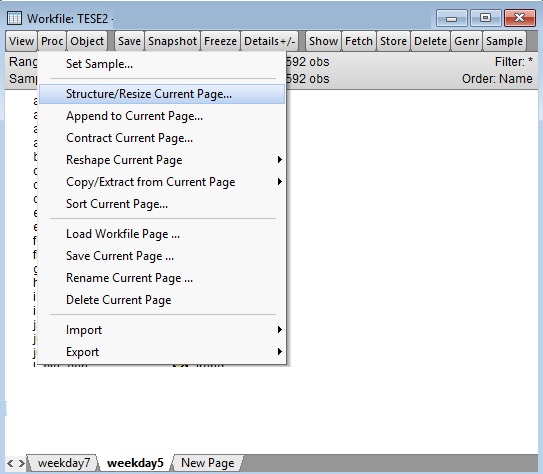Click the right page-tab scroll arrow
The image size is (543, 474).
pyautogui.click(x=21, y=463)
